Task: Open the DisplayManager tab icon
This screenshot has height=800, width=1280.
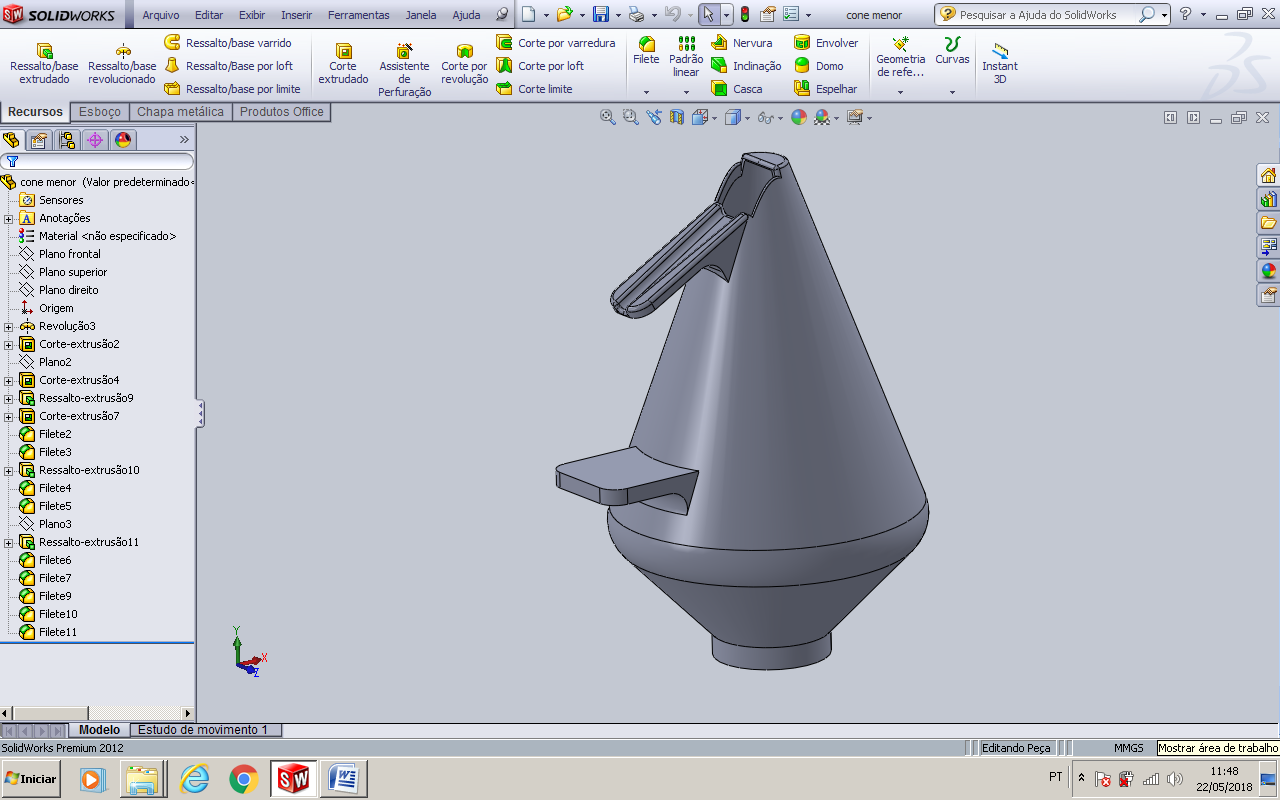Action: pyautogui.click(x=123, y=140)
